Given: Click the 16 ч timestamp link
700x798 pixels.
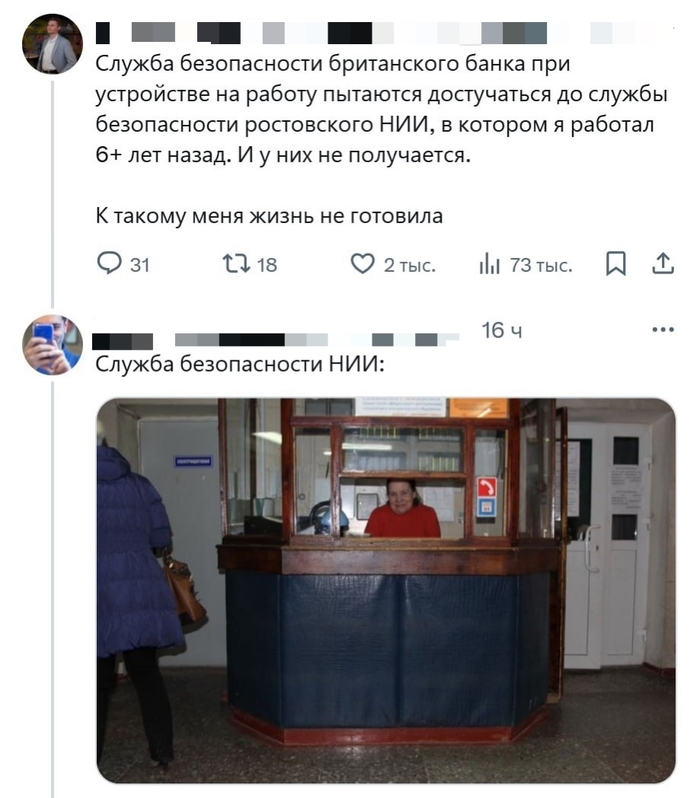Looking at the screenshot, I should pos(502,330).
